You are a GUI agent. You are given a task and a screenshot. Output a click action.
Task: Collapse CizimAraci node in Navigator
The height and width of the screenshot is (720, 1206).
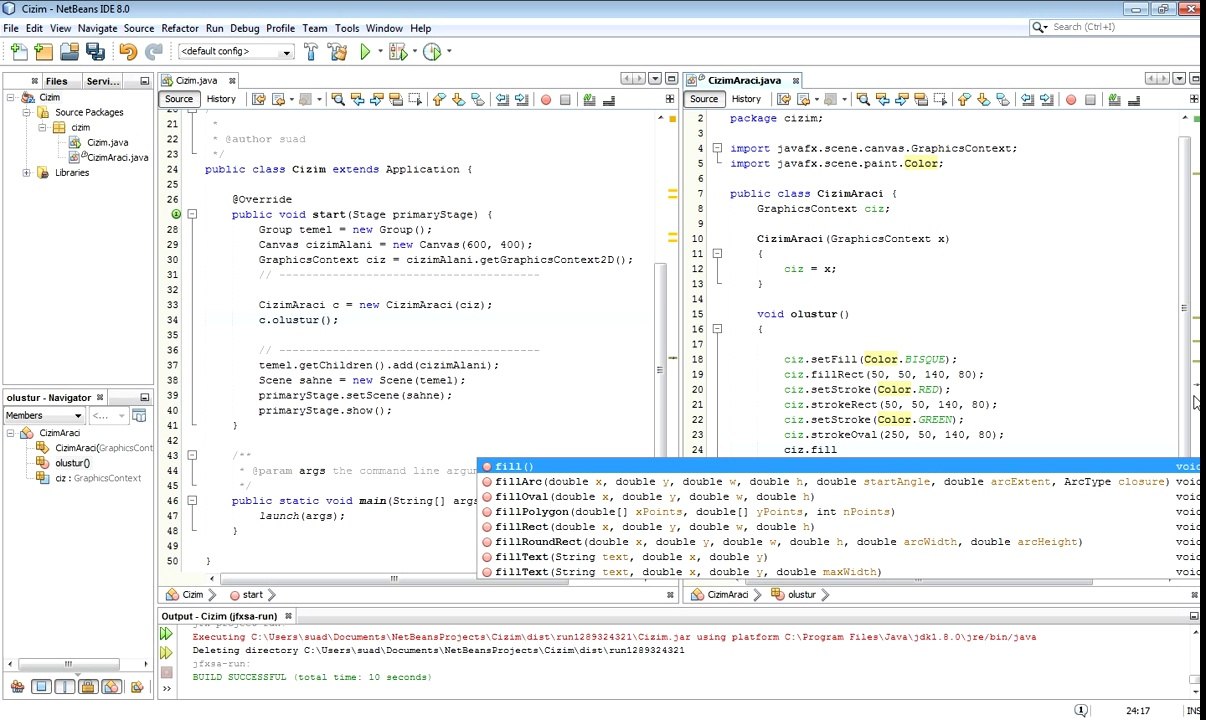12,433
